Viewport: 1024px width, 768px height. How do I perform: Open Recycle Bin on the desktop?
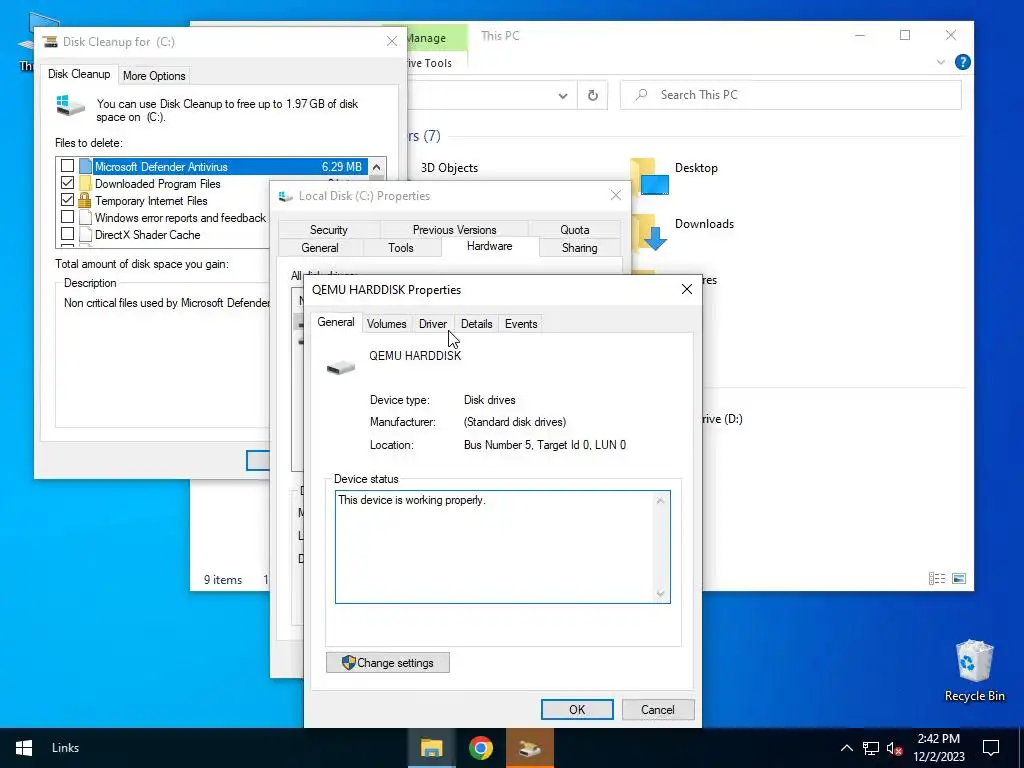[974, 671]
